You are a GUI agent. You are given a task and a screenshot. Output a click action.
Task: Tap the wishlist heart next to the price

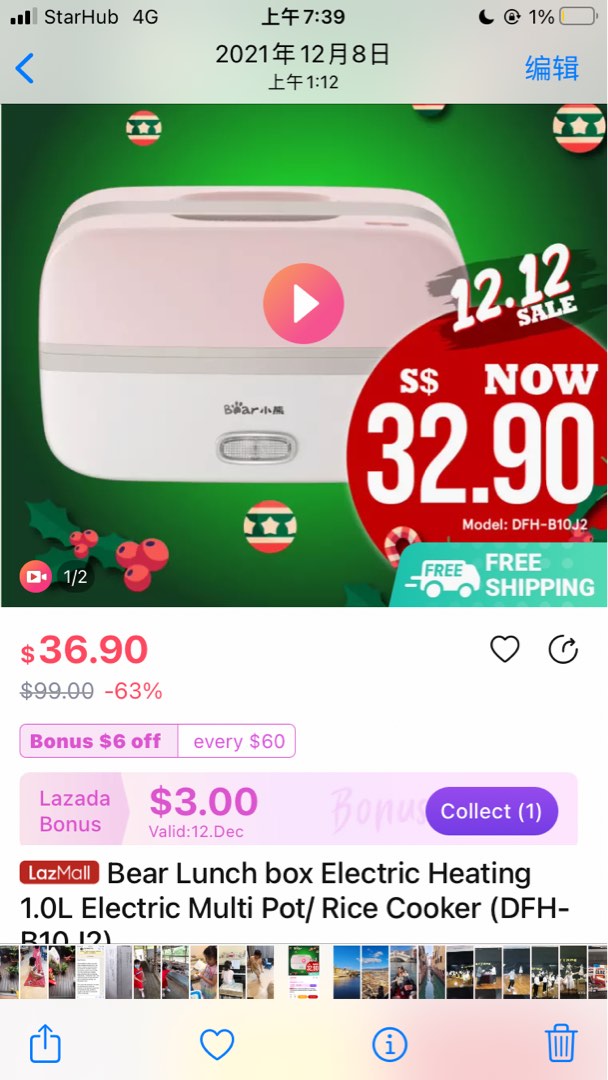[505, 649]
